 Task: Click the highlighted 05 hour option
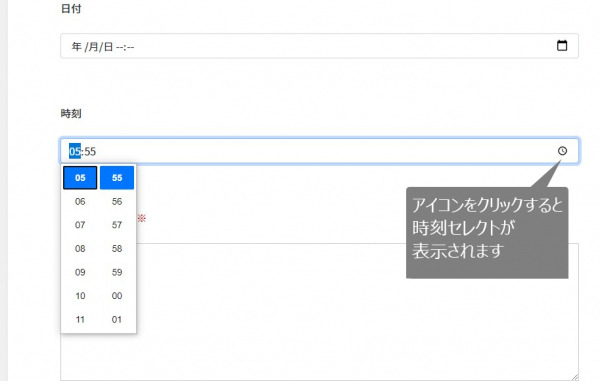coord(80,177)
